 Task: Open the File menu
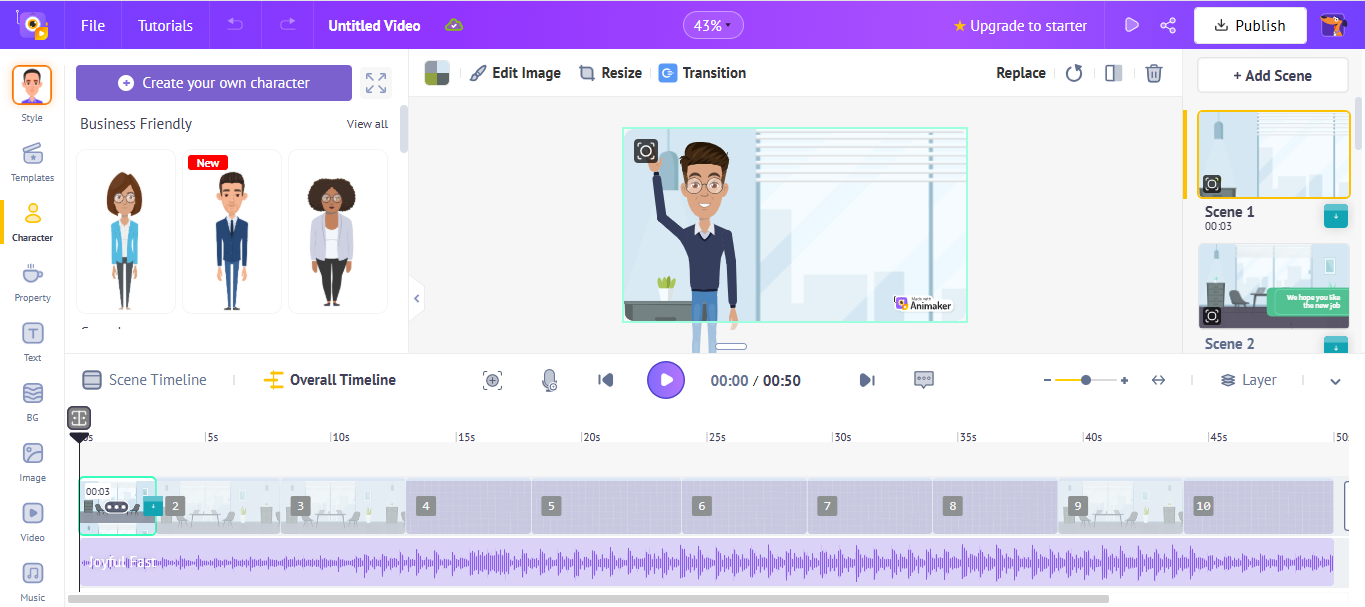92,25
